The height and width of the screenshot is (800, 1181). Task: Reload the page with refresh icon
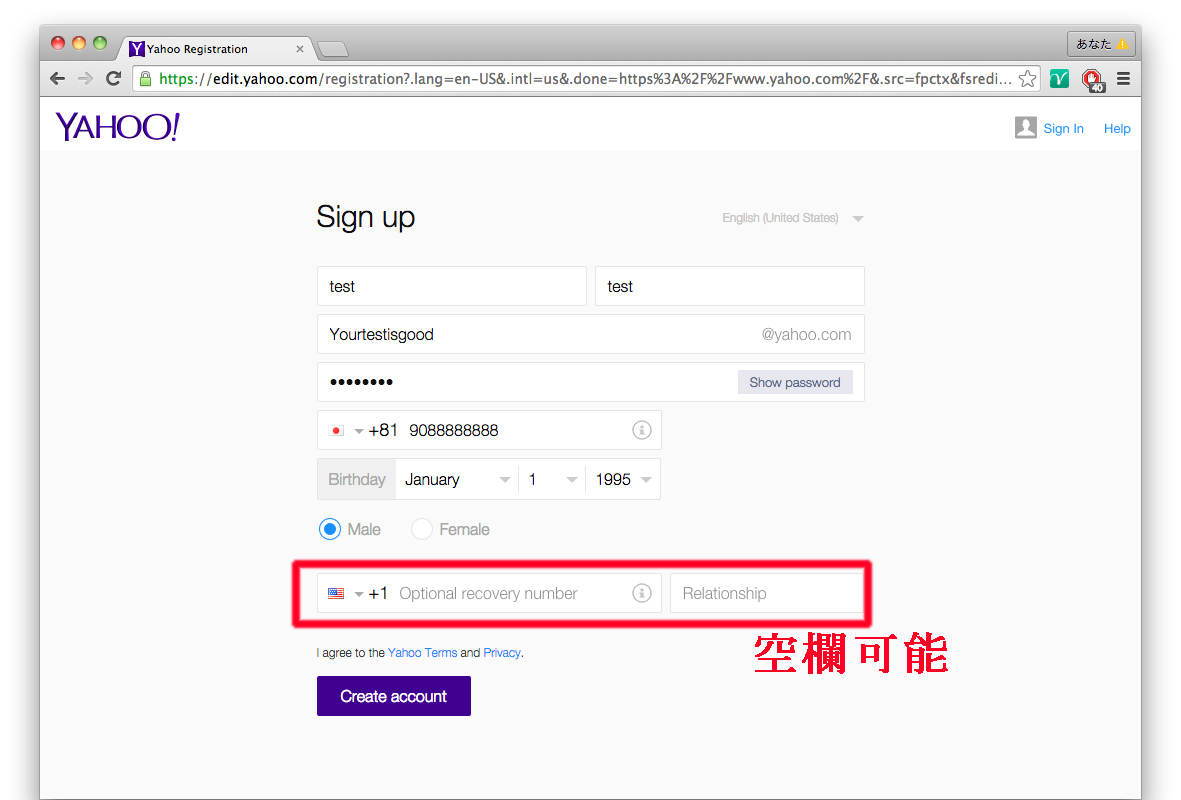click(x=114, y=78)
